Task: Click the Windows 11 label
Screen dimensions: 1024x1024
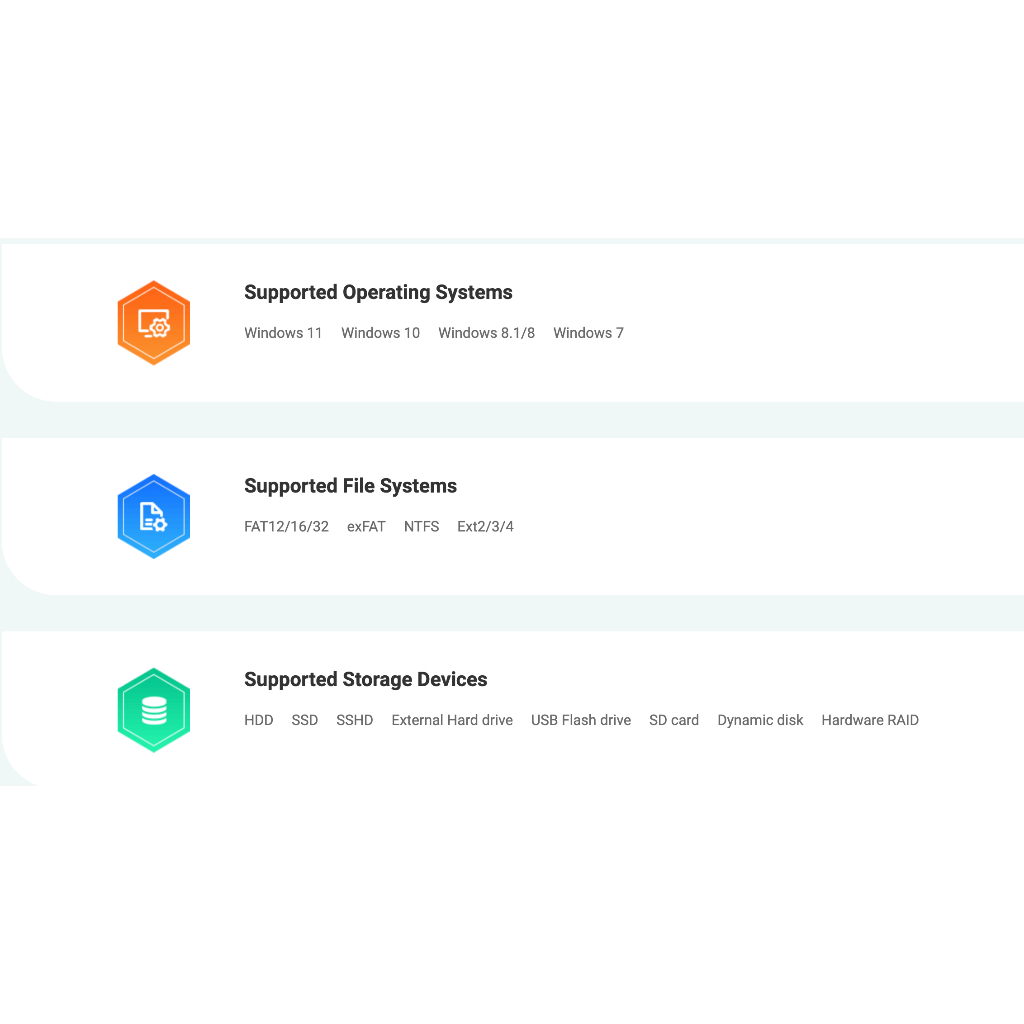Action: coord(283,333)
